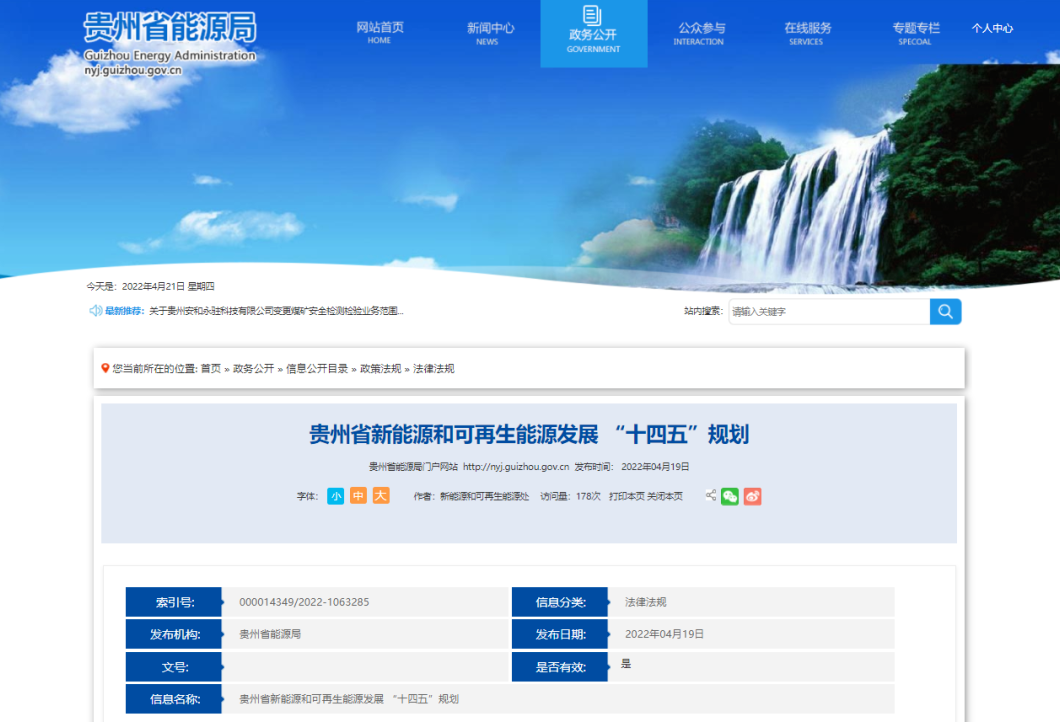
Task: Share article via Weibo icon
Action: click(x=752, y=497)
